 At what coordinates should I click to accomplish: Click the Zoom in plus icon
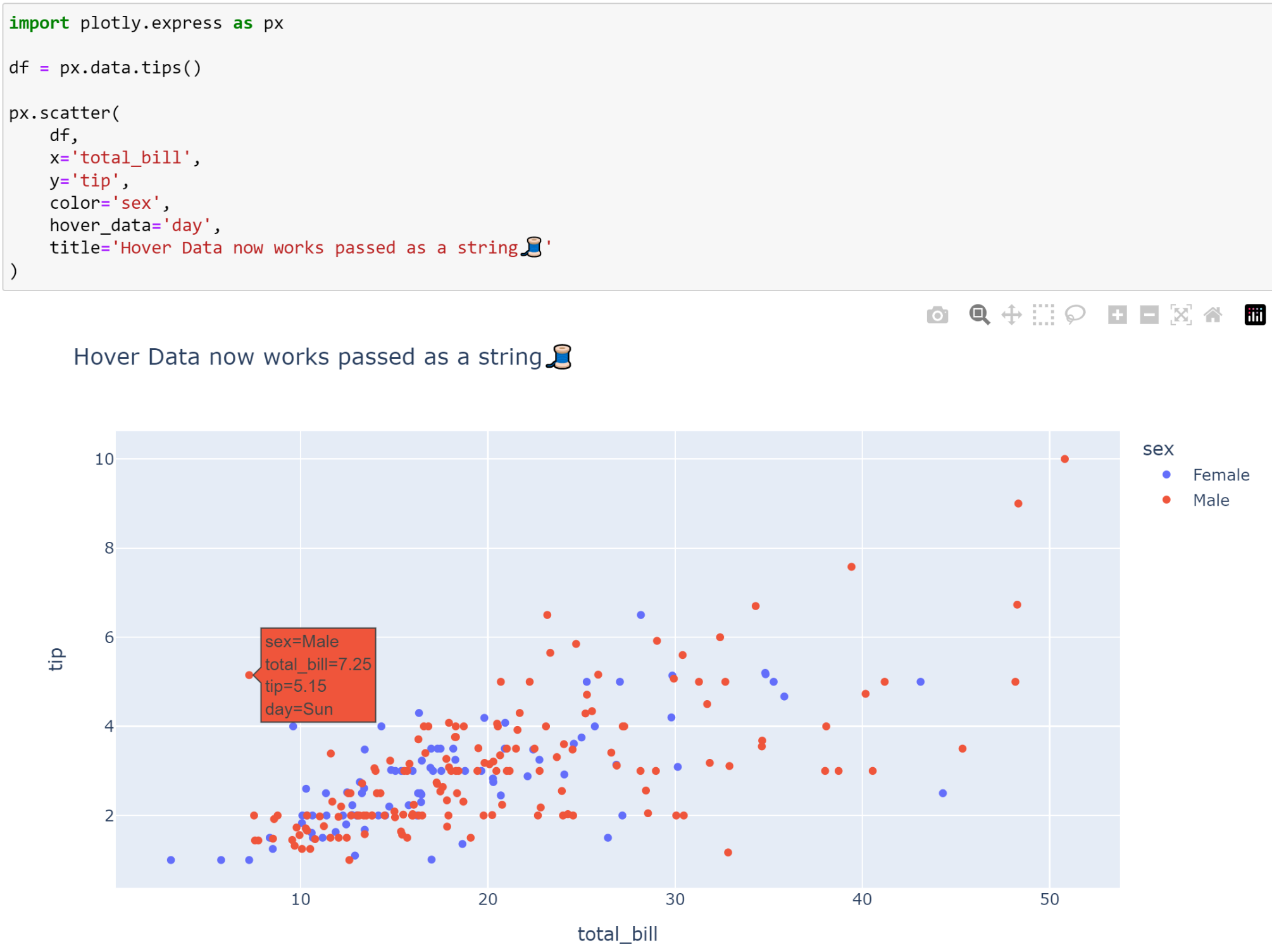[1117, 315]
